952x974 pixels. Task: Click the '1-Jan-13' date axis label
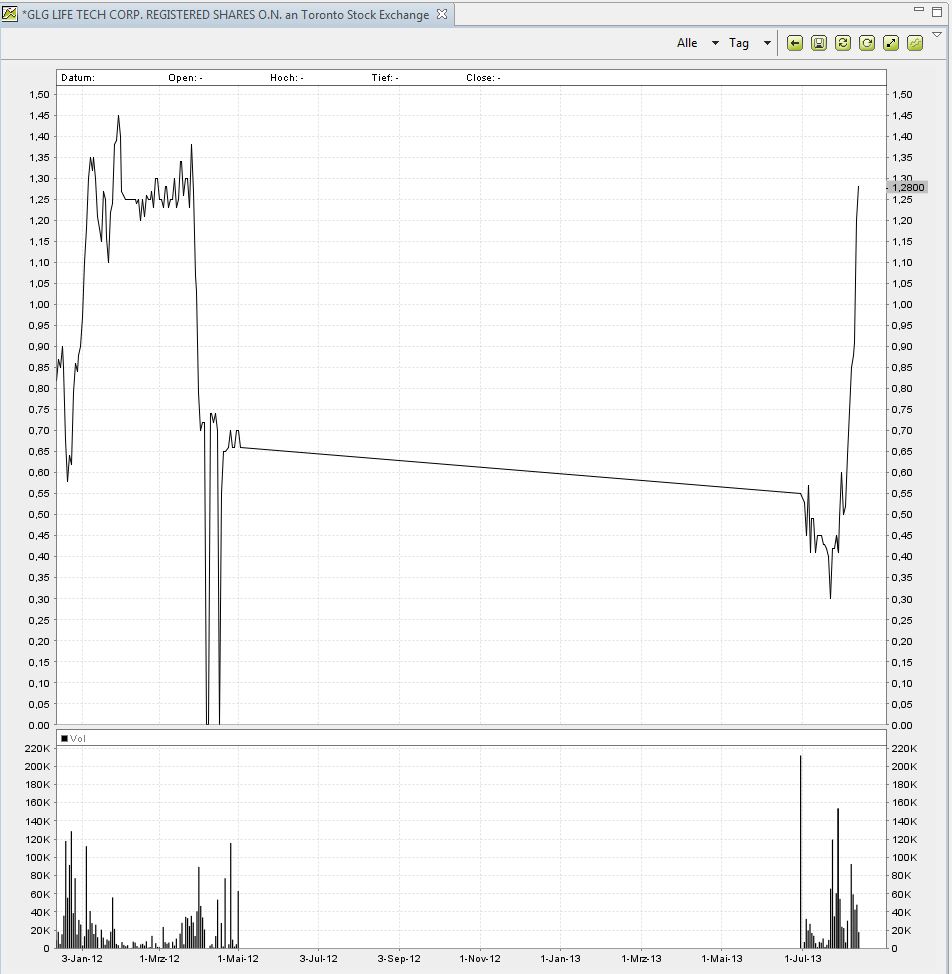click(x=561, y=958)
